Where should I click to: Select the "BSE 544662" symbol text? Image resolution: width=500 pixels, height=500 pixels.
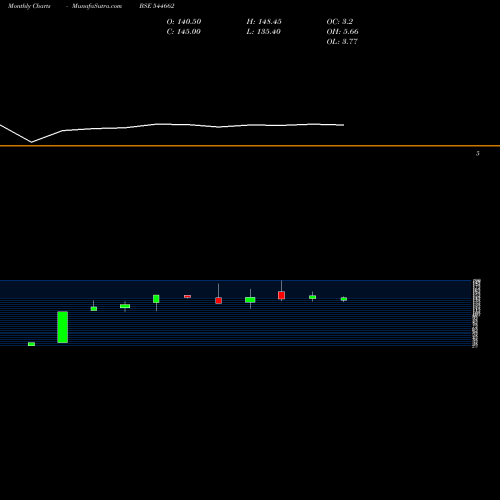(x=157, y=6)
